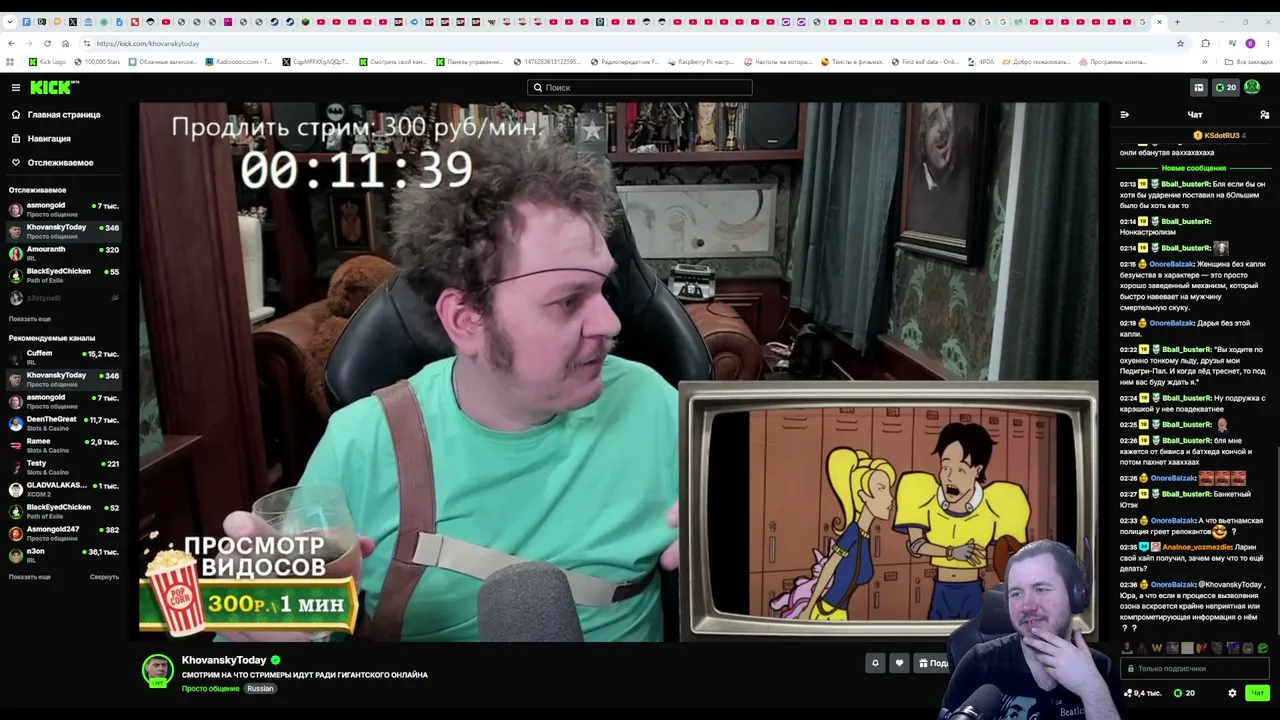Select the Russian language tag
This screenshot has width=1280, height=720.
click(x=260, y=689)
